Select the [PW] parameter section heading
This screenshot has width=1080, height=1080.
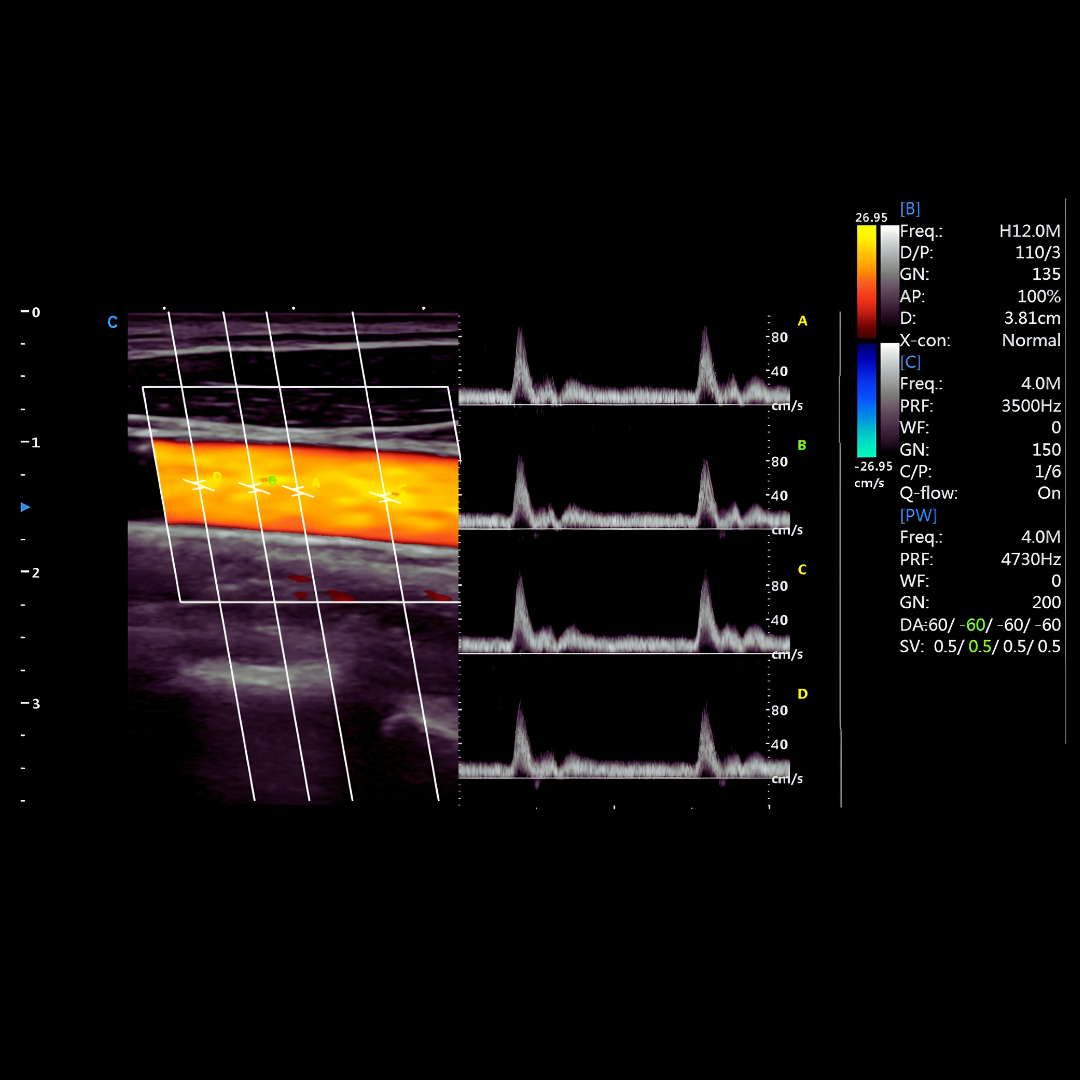pyautogui.click(x=918, y=515)
